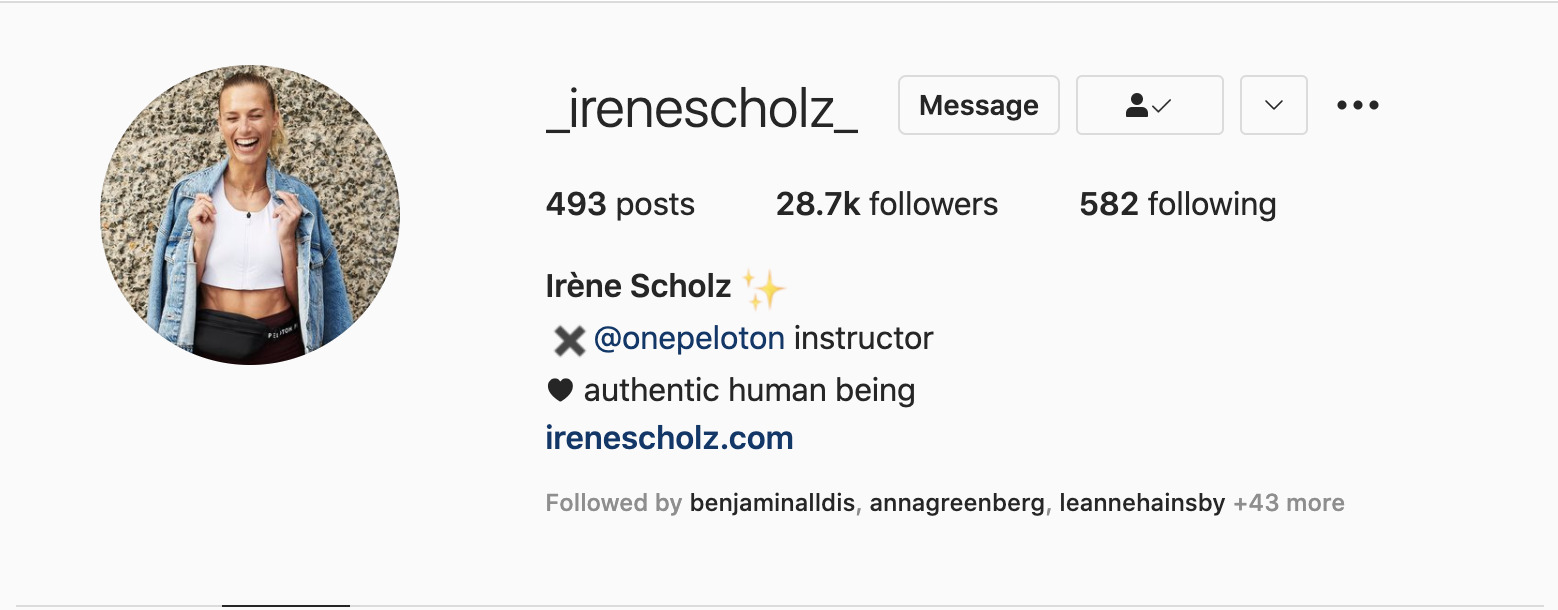This screenshot has width=1558, height=610.
Task: Click the Message button
Action: point(978,105)
